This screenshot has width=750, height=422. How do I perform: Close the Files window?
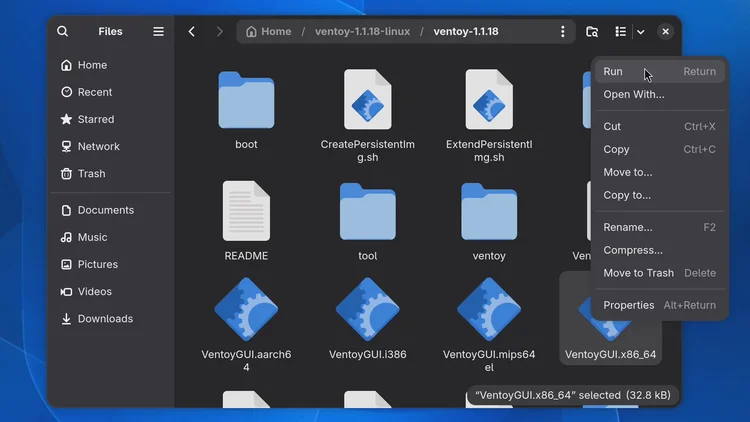coord(665,32)
